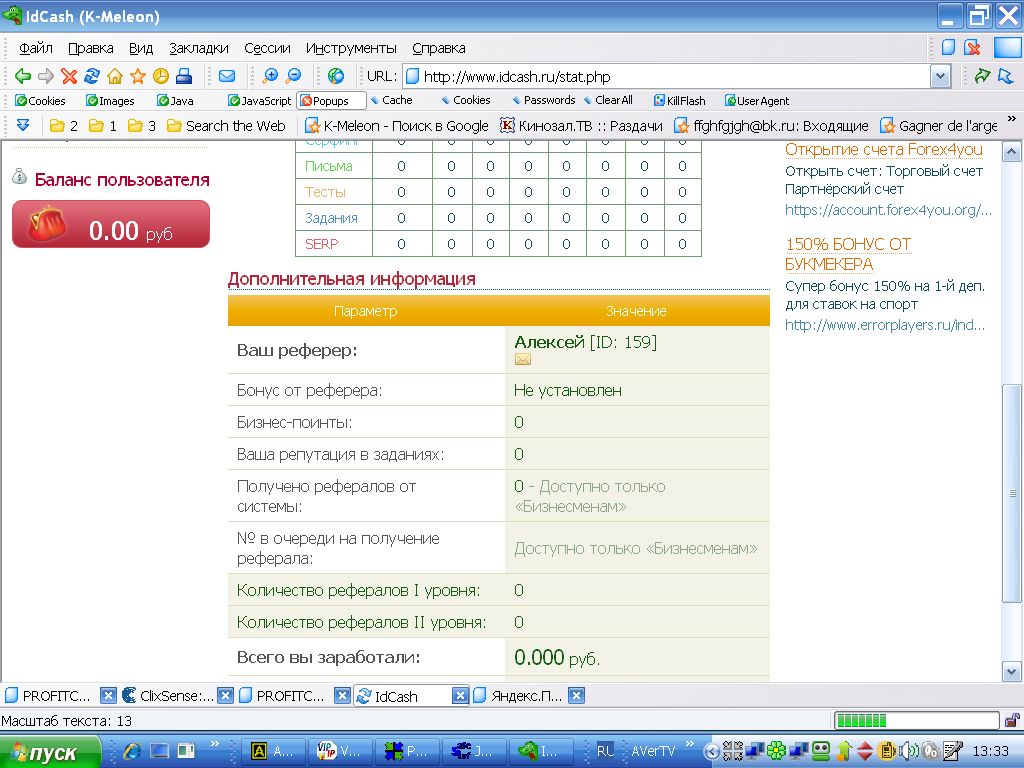Switch to the ClixSense tab
This screenshot has width=1024, height=768.
[x=168, y=696]
